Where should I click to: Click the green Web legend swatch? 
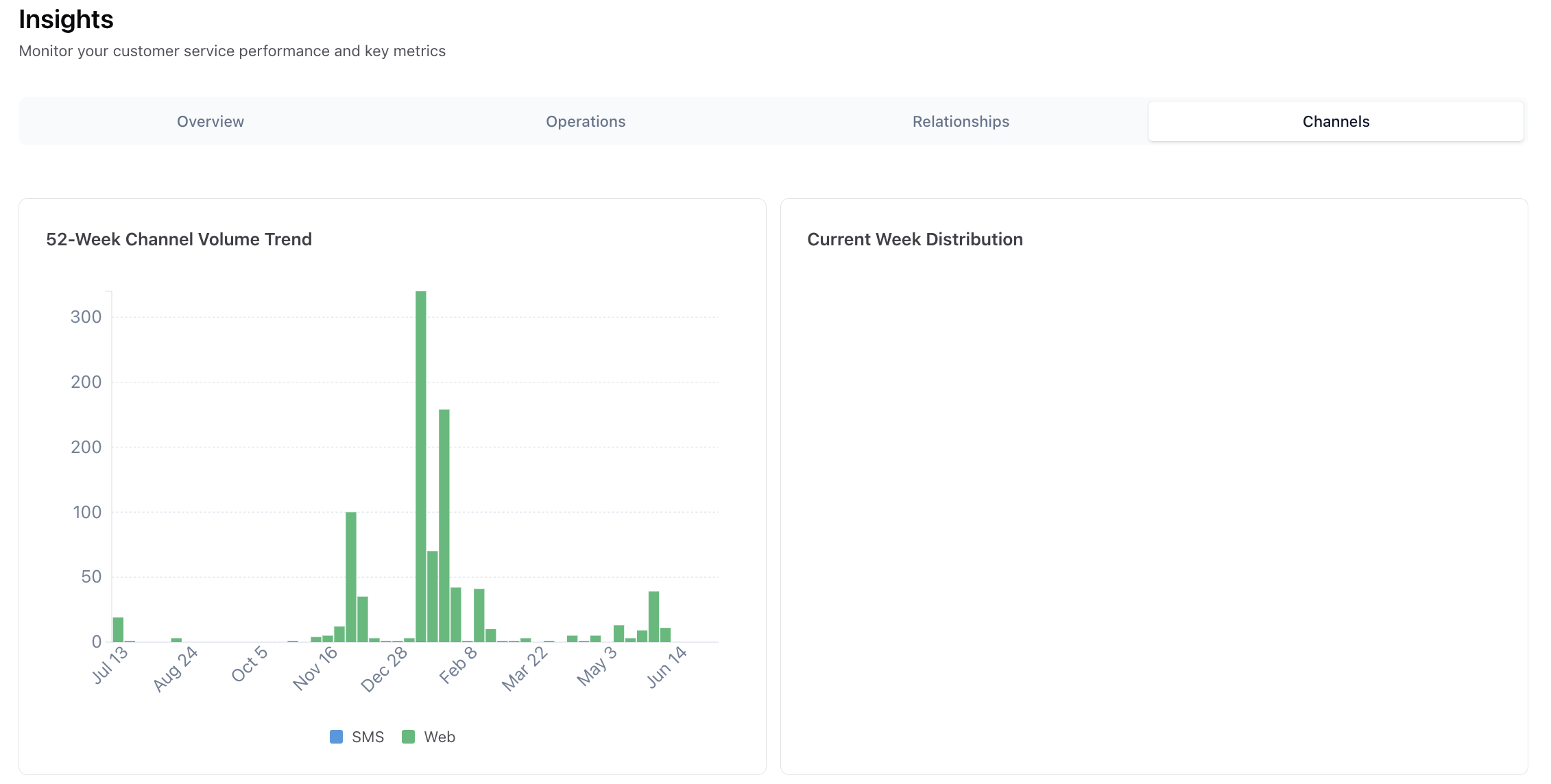(408, 737)
